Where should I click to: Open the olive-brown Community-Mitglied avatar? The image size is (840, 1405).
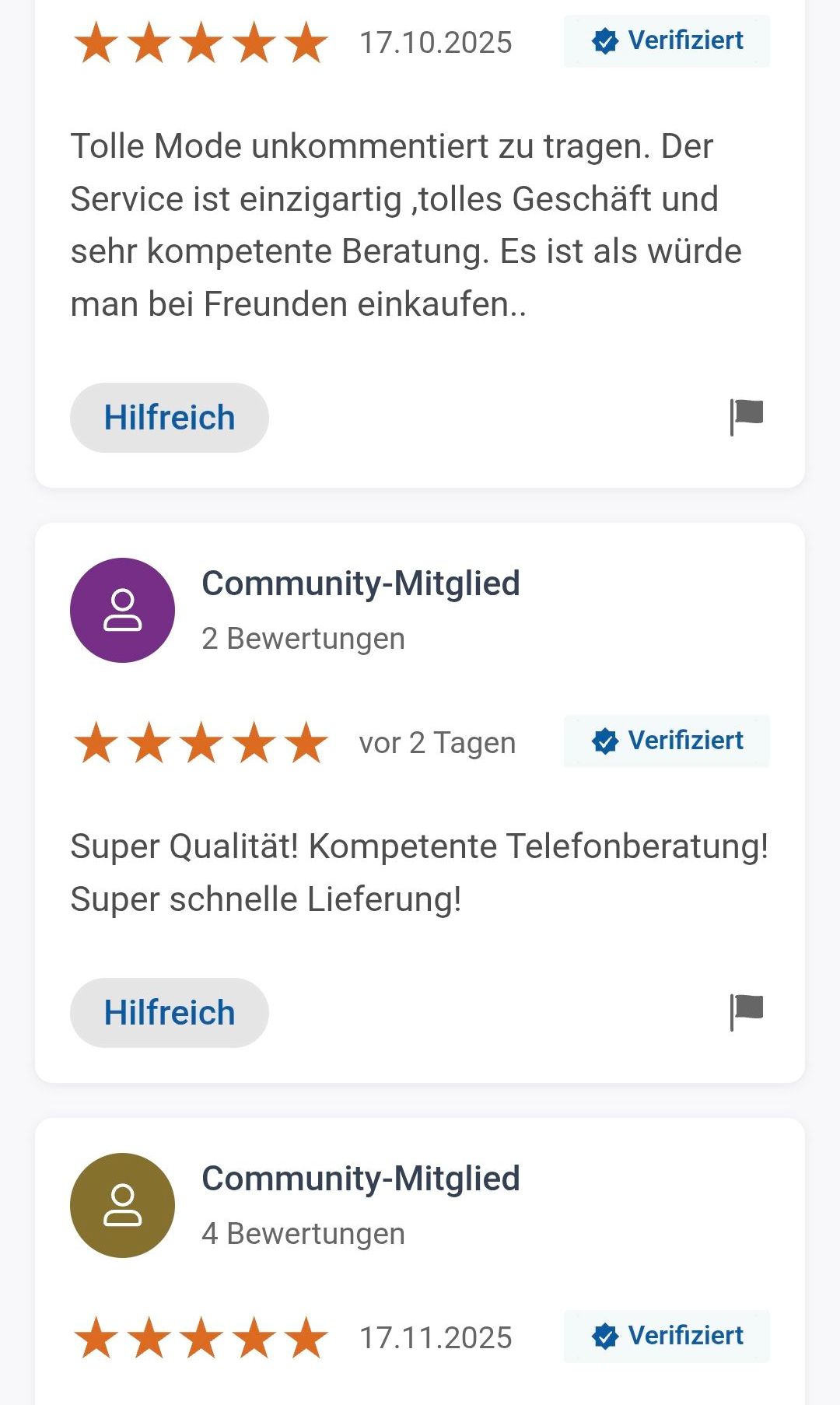point(122,1205)
